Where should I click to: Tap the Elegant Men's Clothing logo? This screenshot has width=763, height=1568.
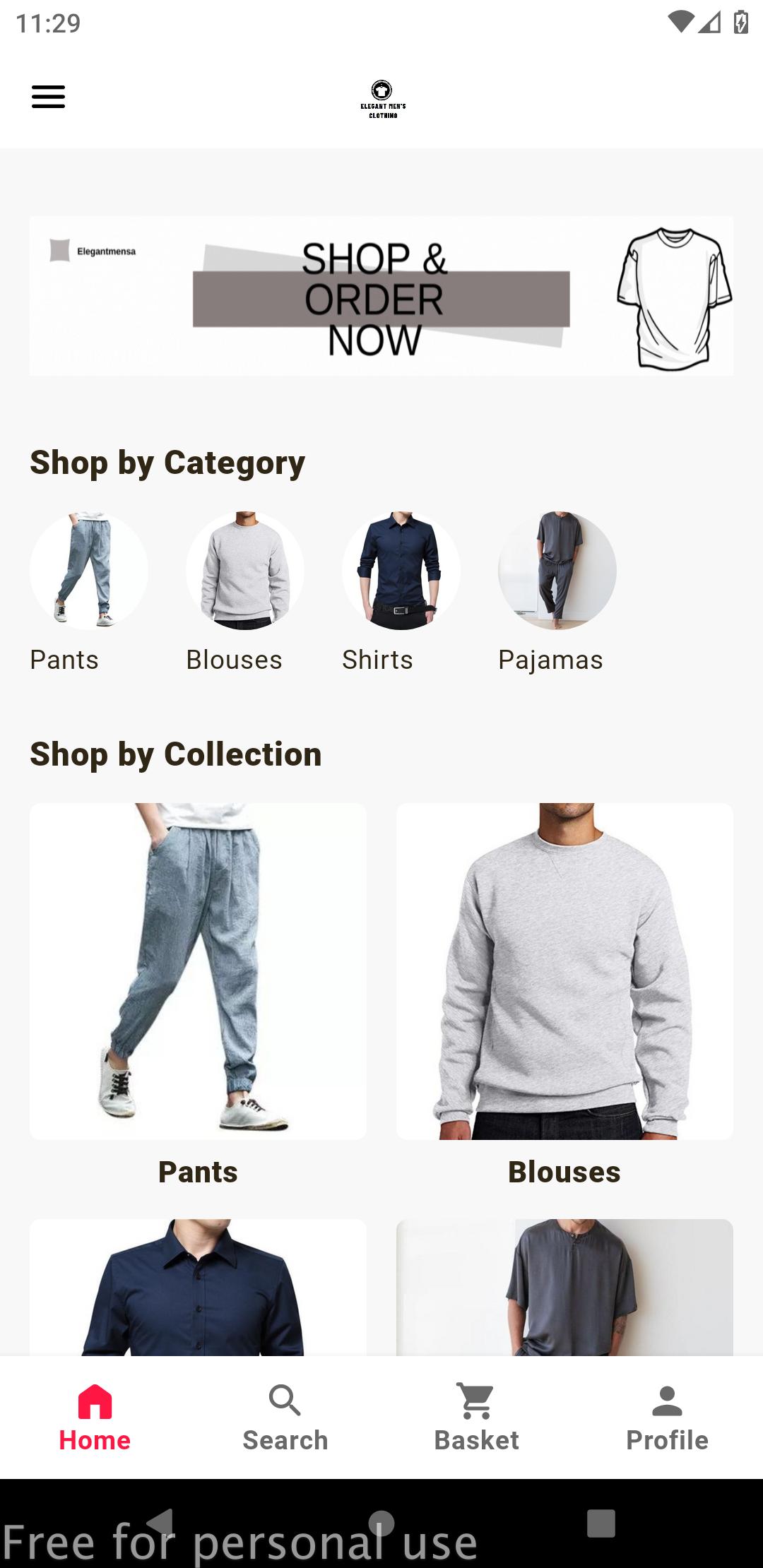point(382,100)
